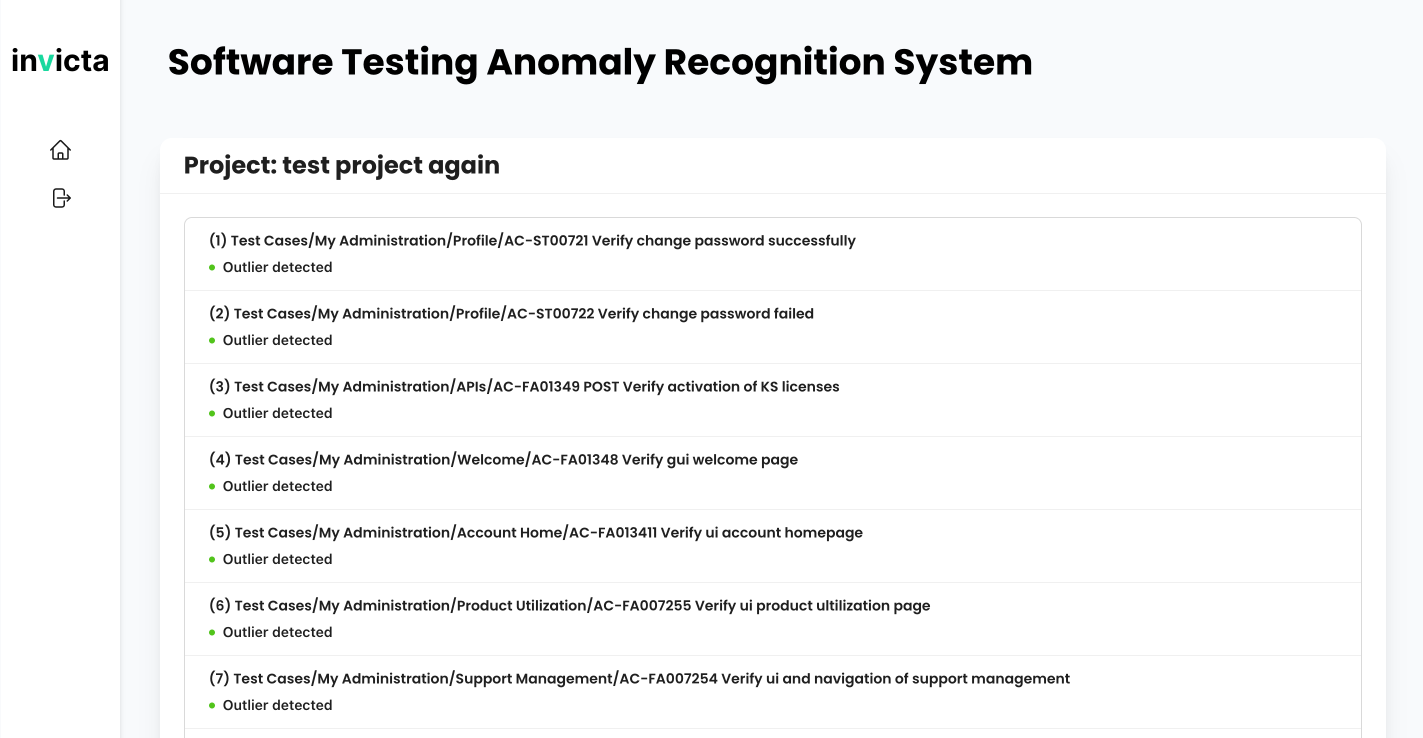Click 'Outlier detected' text under test case (6)
This screenshot has height=738, width=1423.
click(277, 633)
